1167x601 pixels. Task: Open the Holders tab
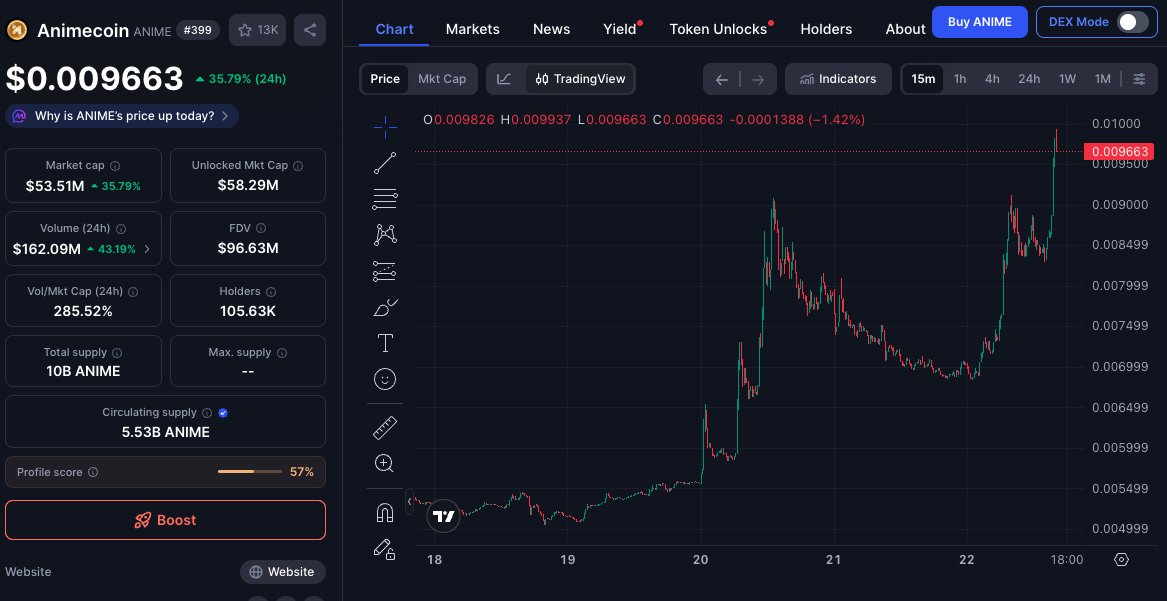[826, 29]
